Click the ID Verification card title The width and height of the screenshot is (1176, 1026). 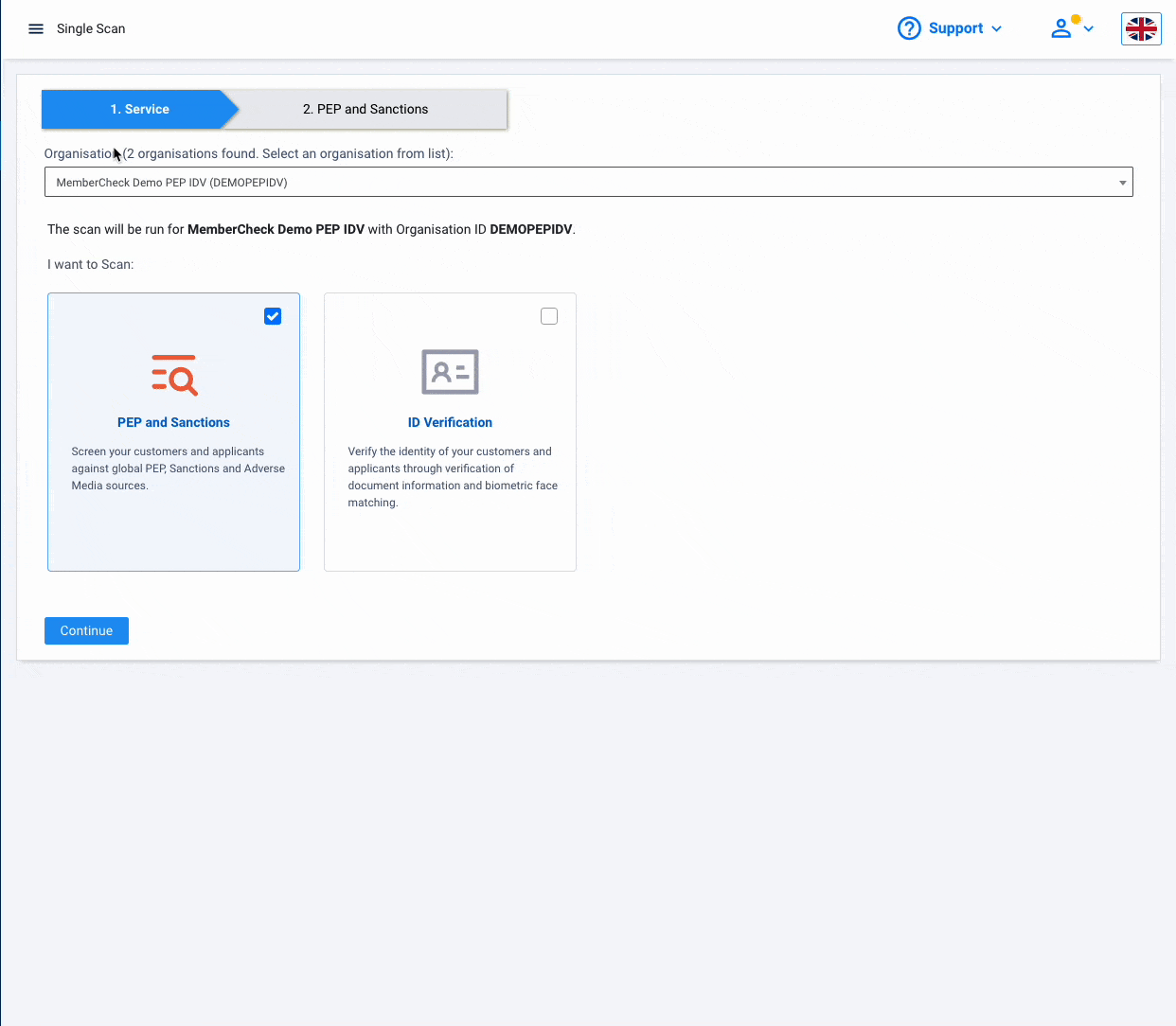pyautogui.click(x=450, y=422)
